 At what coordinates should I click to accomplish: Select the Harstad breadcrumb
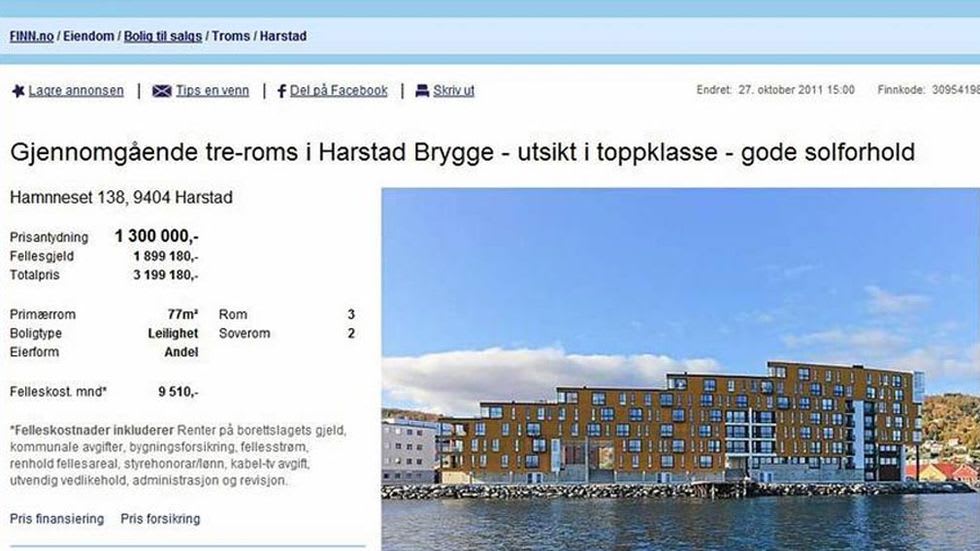[283, 36]
